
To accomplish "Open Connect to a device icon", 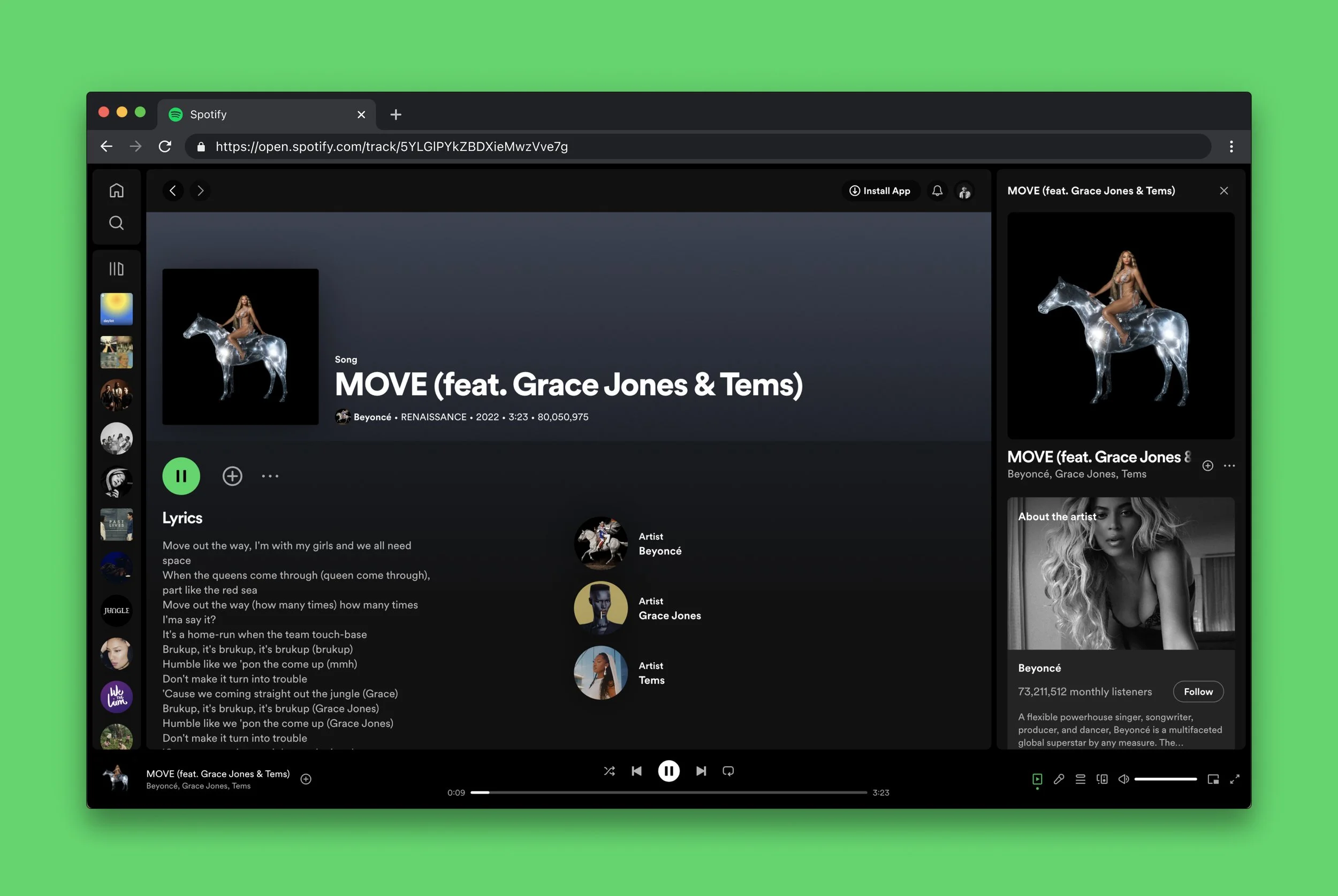I will pyautogui.click(x=1102, y=779).
